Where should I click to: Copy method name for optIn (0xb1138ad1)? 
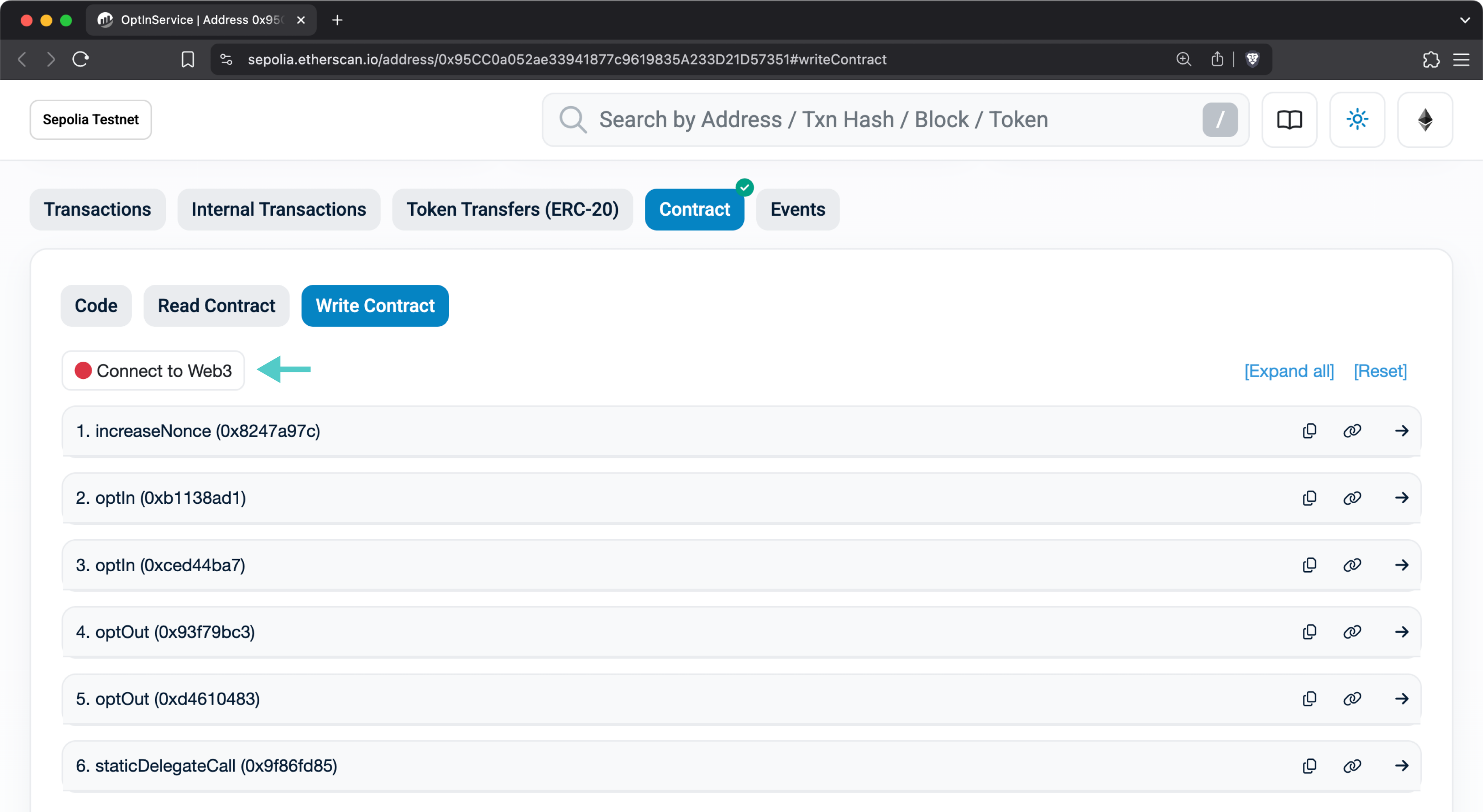(1309, 498)
